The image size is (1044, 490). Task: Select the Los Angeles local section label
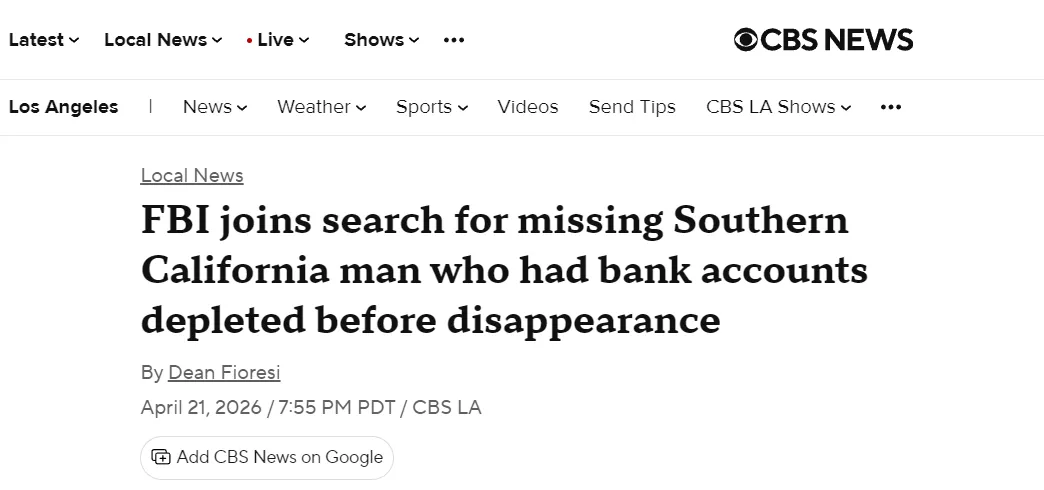pyautogui.click(x=63, y=107)
